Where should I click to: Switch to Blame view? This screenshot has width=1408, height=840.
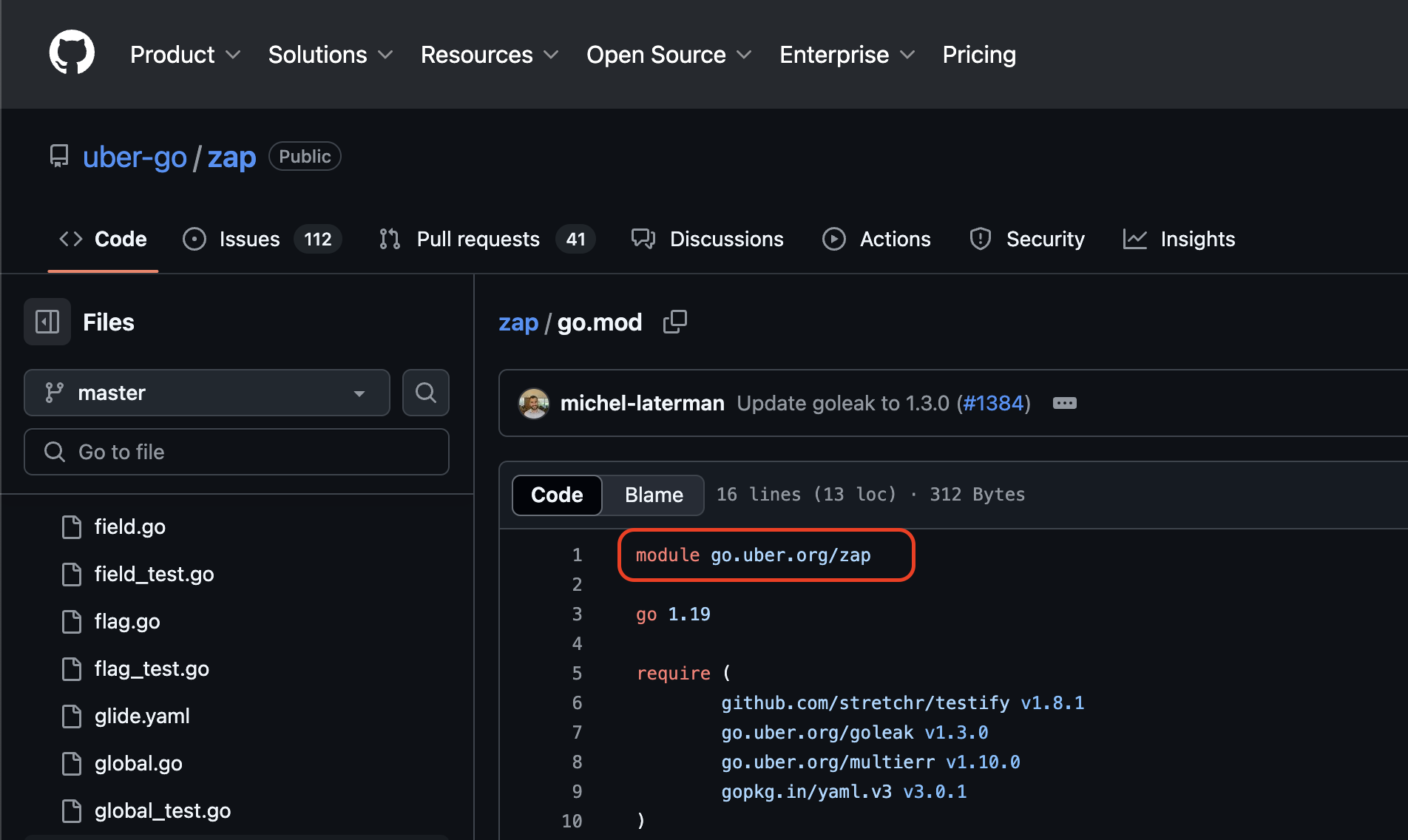point(654,495)
